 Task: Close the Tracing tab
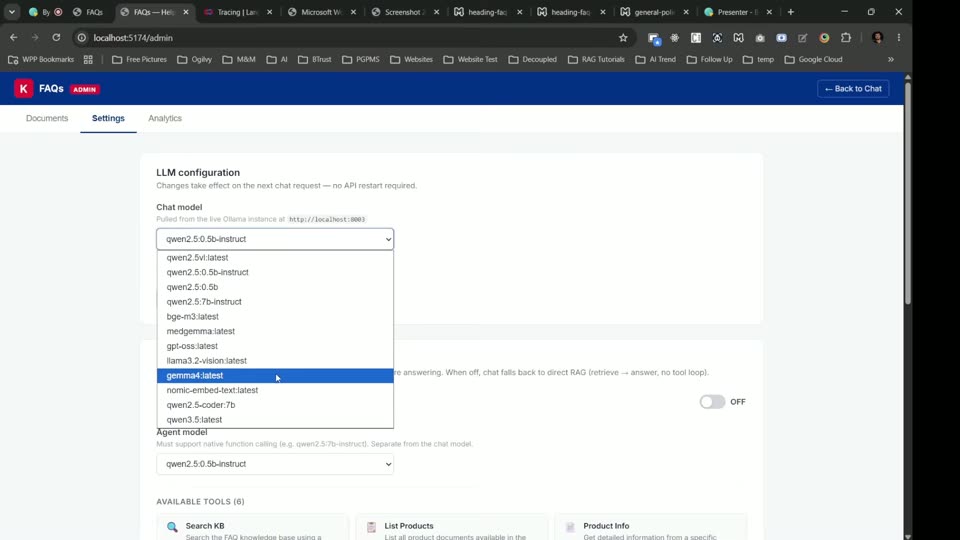coord(269,12)
